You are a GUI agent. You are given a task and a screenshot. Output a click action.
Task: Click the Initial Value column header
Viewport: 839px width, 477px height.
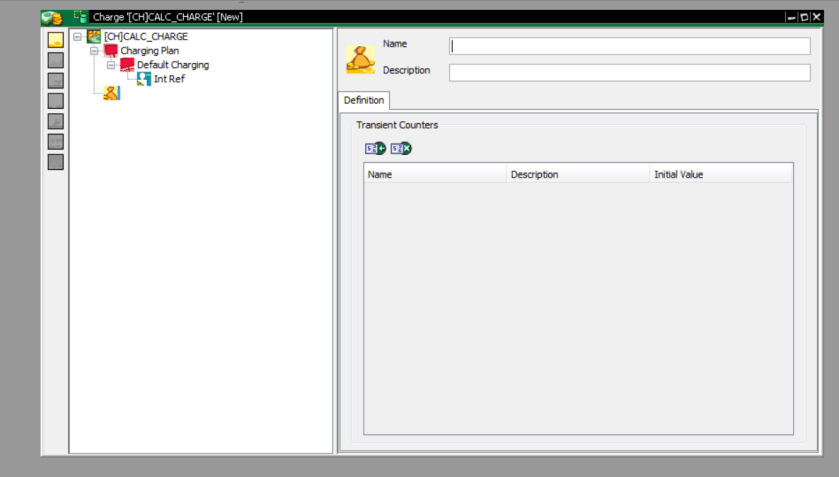coord(721,175)
